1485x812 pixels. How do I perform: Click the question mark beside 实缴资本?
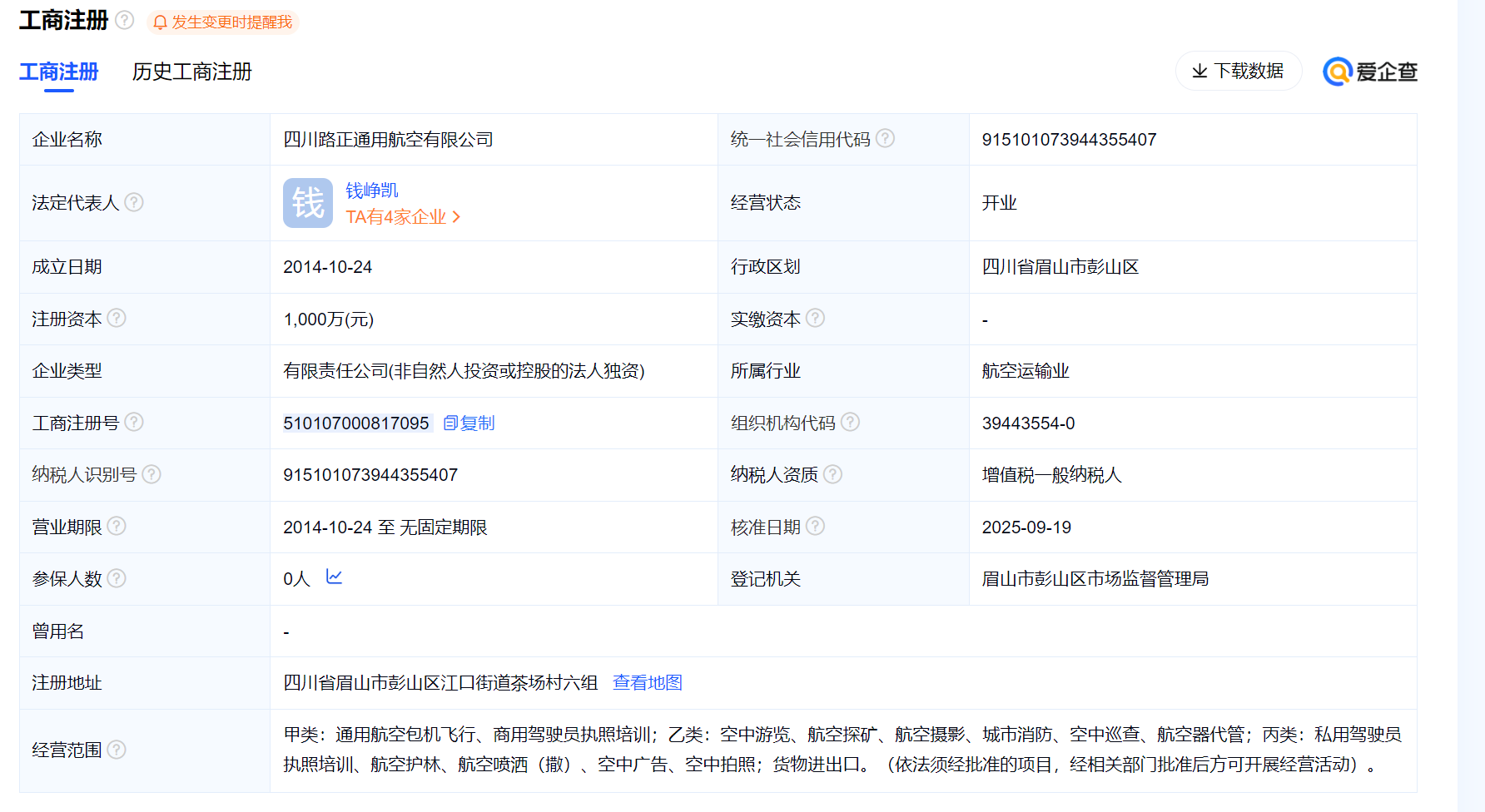816,318
